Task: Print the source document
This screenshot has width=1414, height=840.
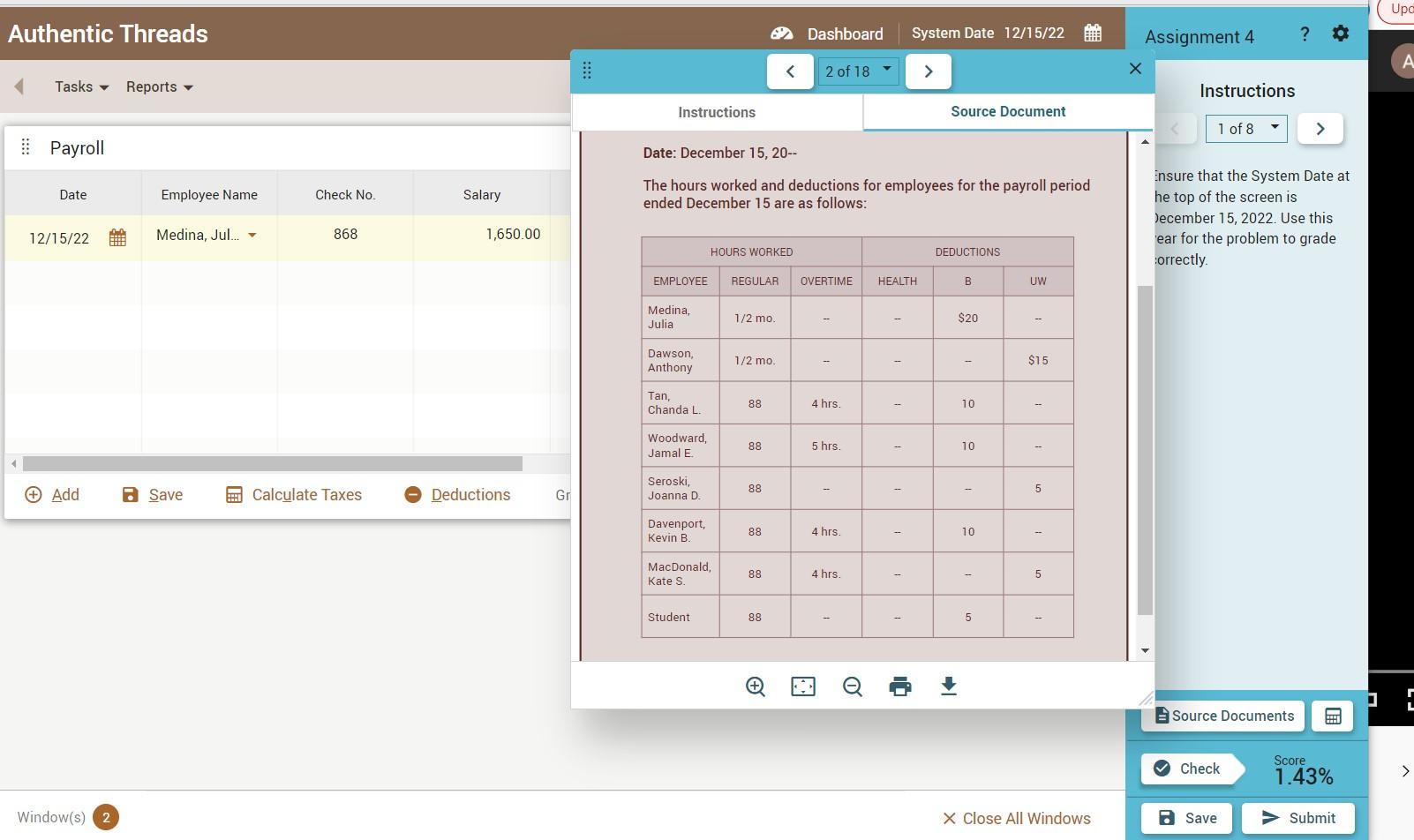Action: point(899,686)
